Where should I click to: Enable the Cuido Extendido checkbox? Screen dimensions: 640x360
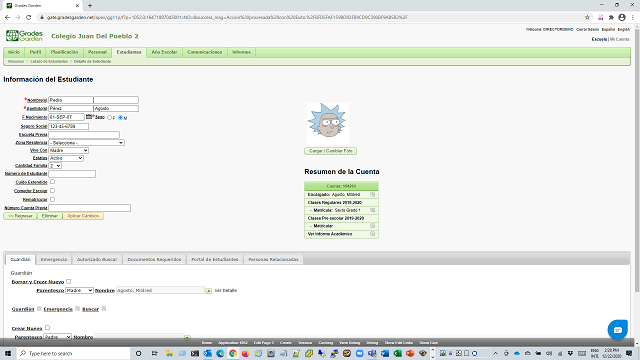tap(52, 182)
